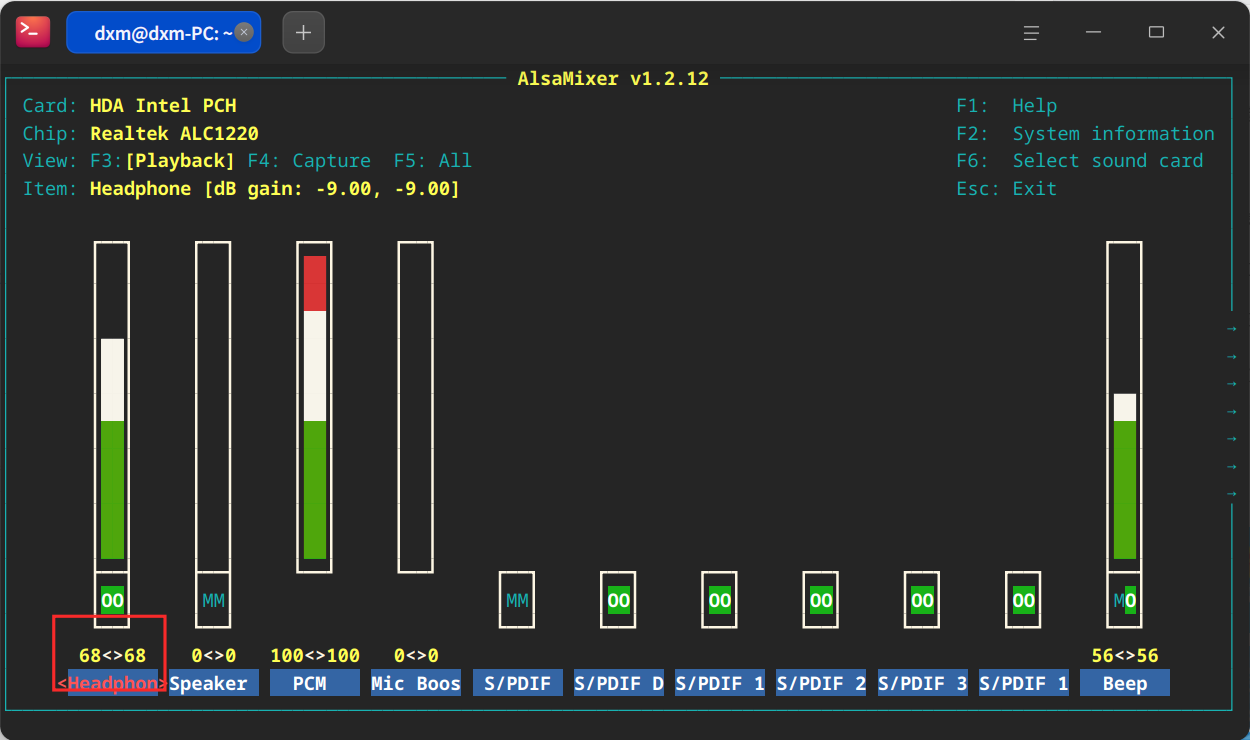This screenshot has height=740, width=1250.
Task: Toggle the Headphone mute indicator
Action: pyautogui.click(x=112, y=600)
